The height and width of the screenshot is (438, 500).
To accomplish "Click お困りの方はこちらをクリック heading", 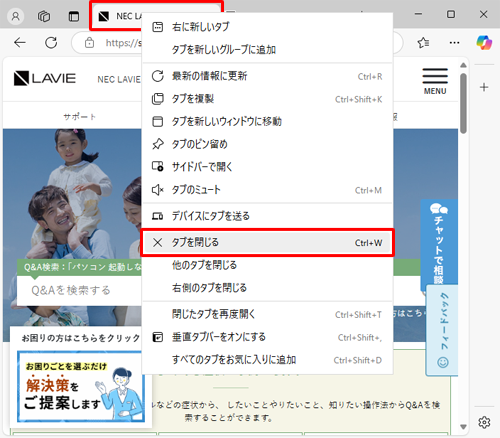I will coord(81,338).
